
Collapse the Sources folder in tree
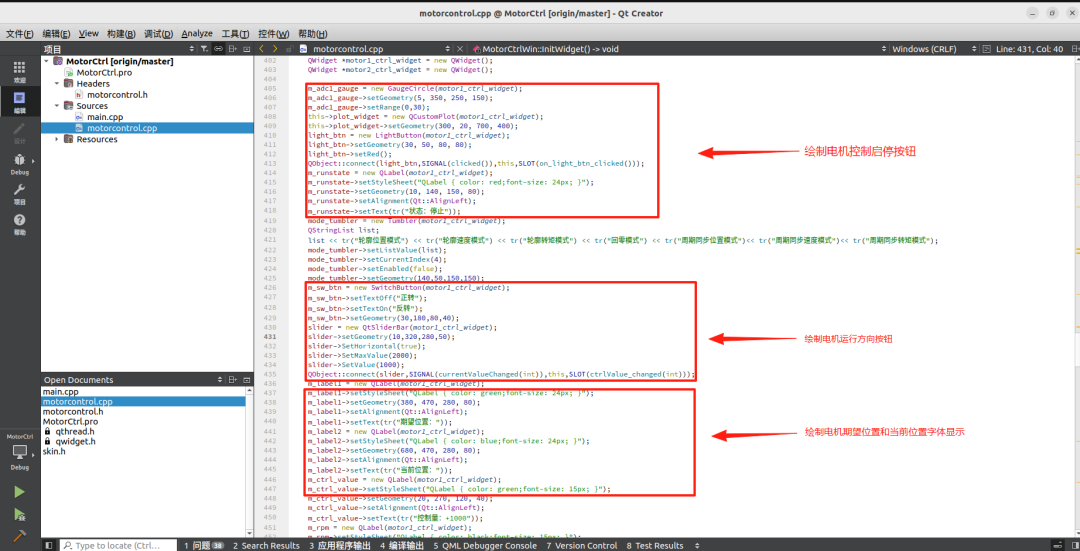pos(58,106)
